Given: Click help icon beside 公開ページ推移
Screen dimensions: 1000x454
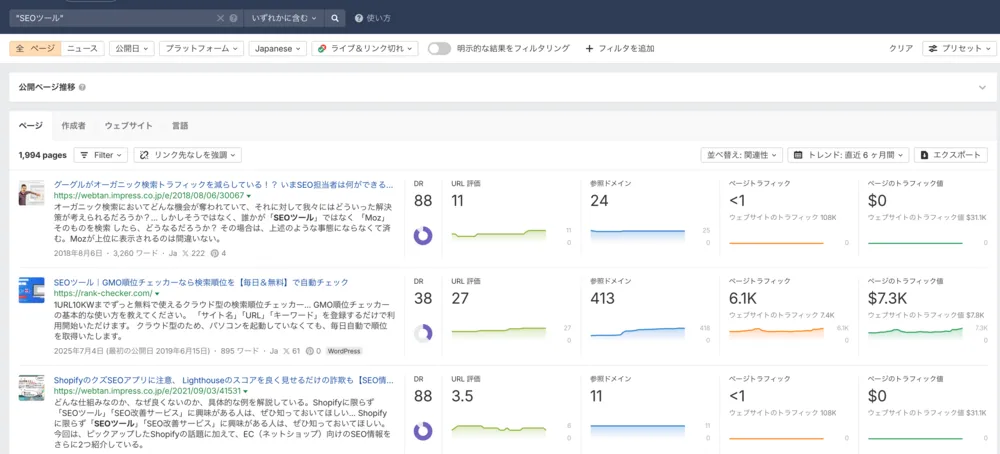Looking at the screenshot, I should 82,87.
